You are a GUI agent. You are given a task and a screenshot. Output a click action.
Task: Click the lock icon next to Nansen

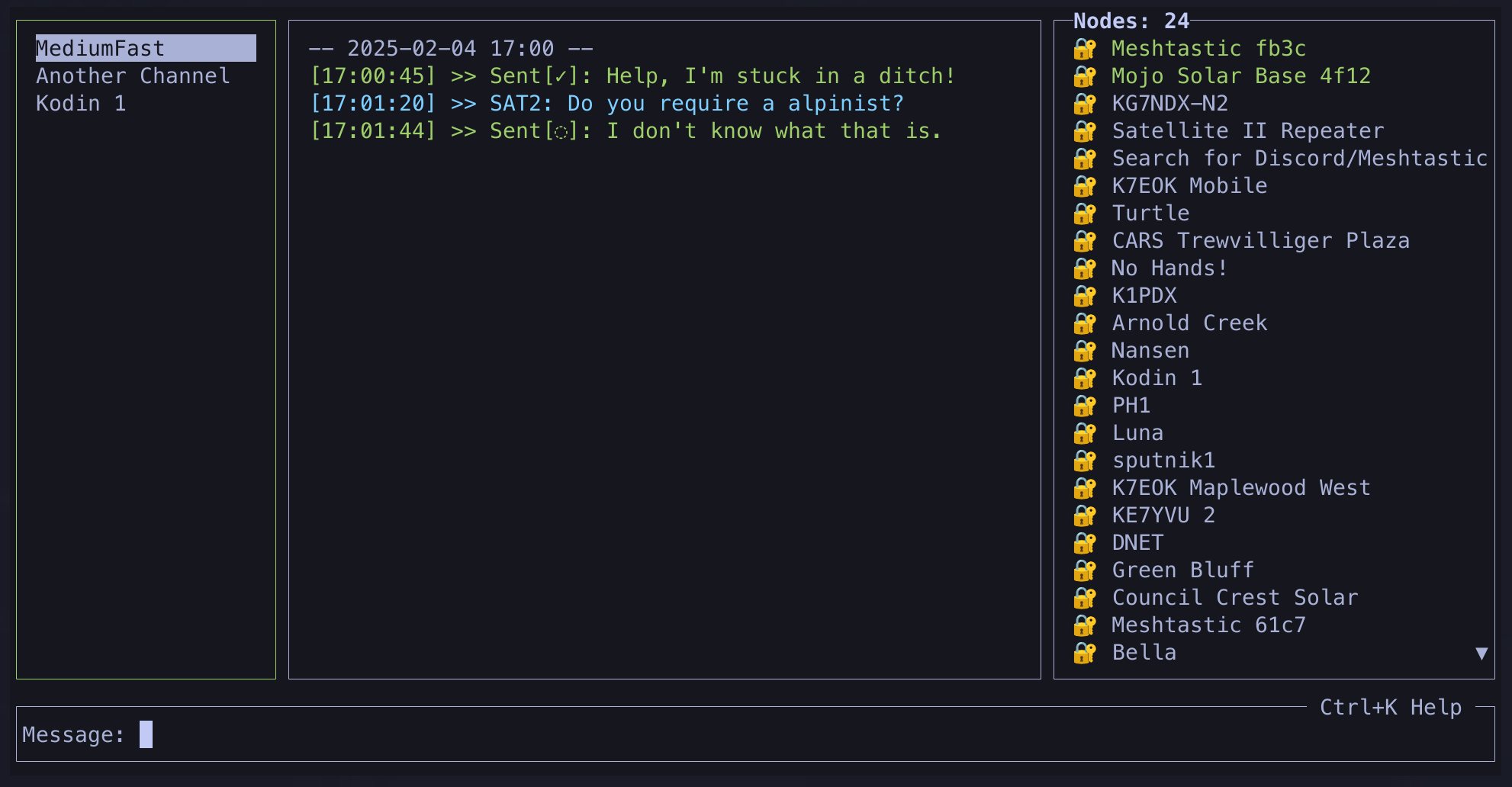[x=1084, y=351]
